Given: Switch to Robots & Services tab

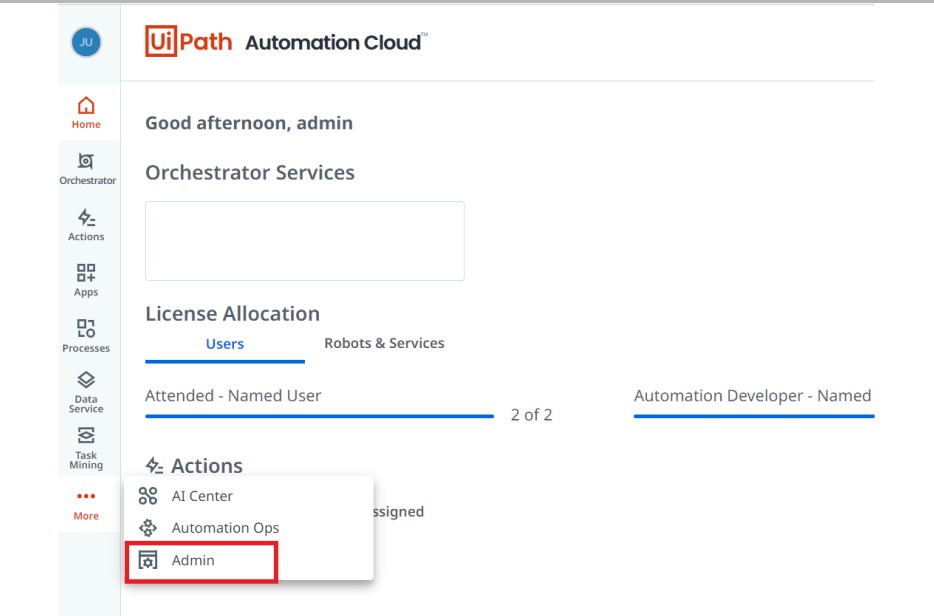Looking at the screenshot, I should coord(384,343).
